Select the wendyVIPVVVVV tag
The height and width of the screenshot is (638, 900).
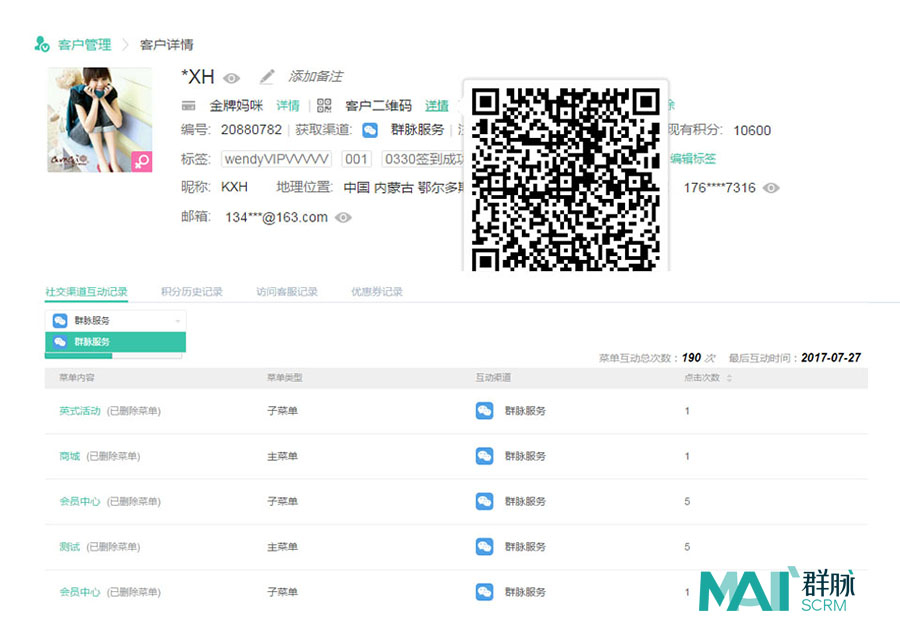point(277,159)
